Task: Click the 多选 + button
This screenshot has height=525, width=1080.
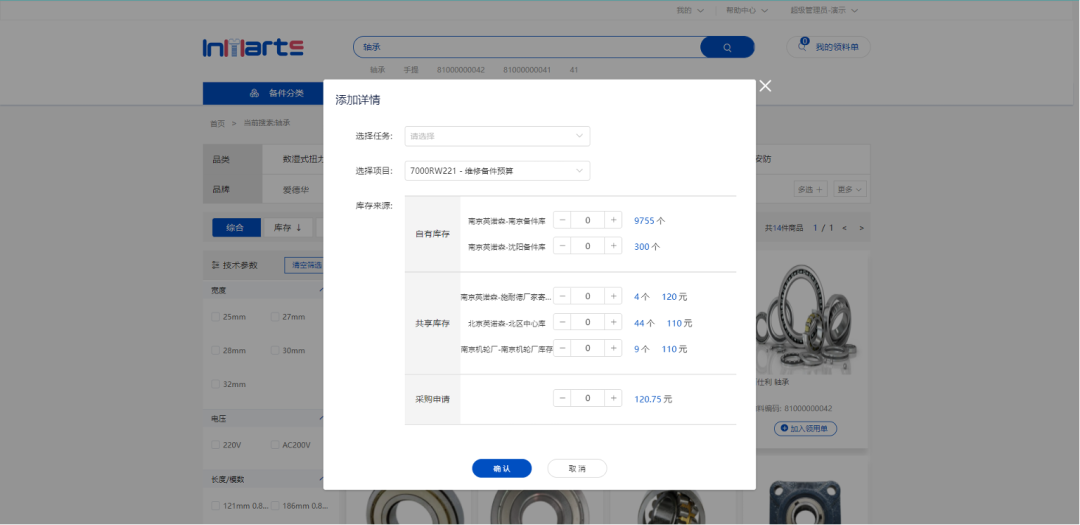Action: [811, 189]
